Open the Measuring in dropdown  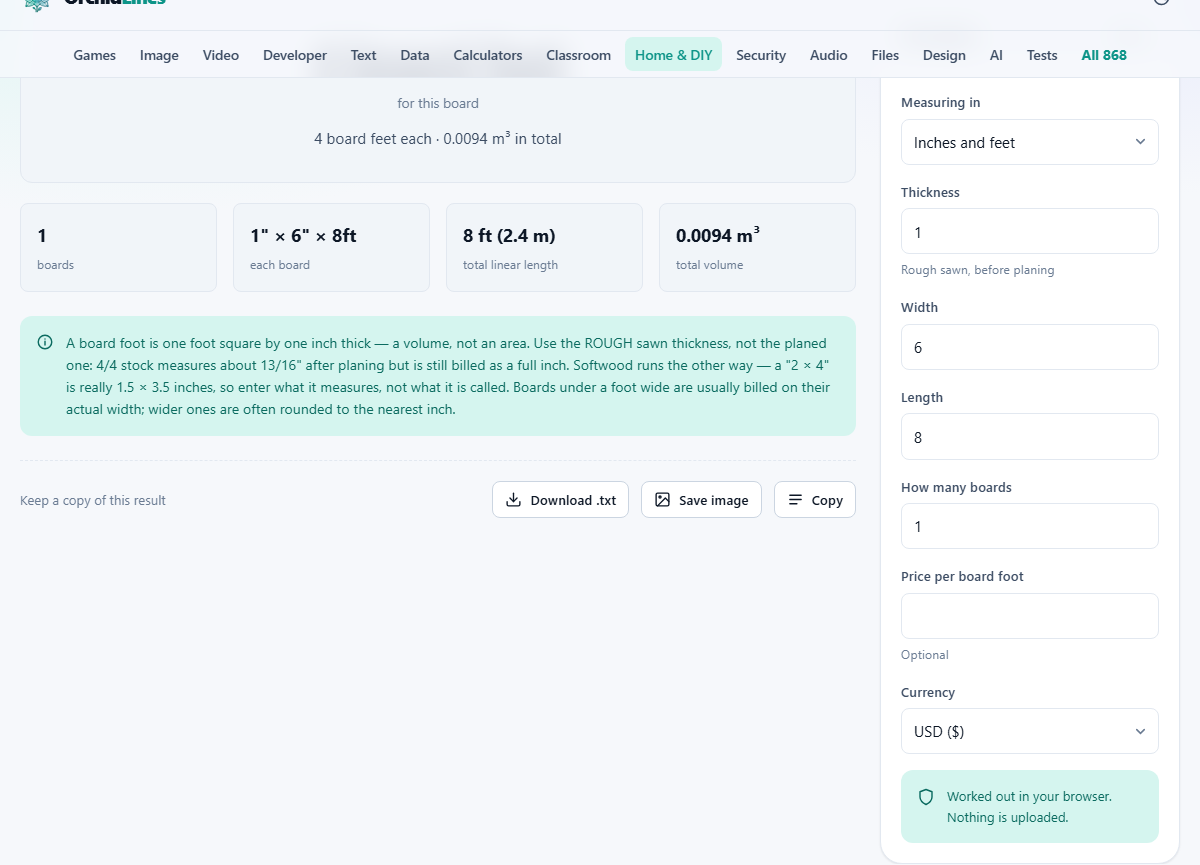pyautogui.click(x=1030, y=142)
